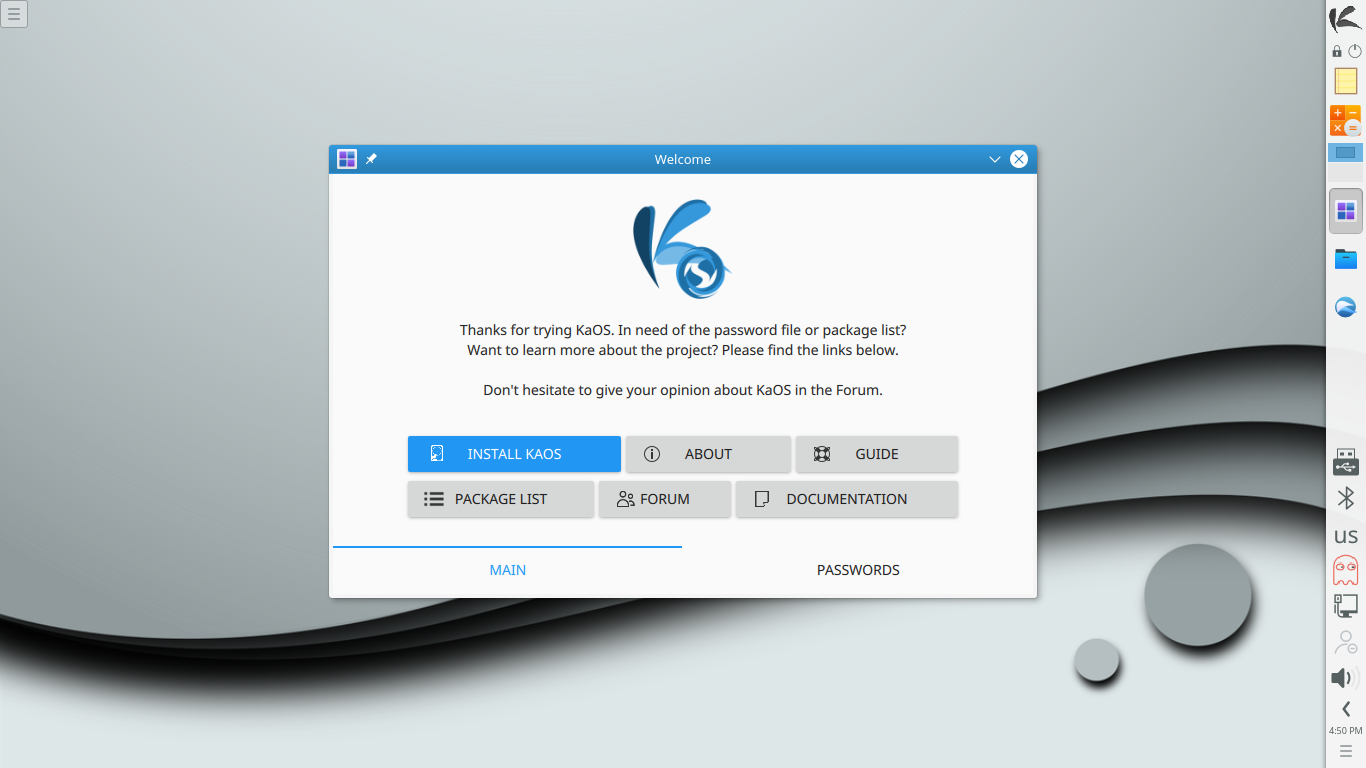The height and width of the screenshot is (768, 1366).
Task: Click the user account tray icon
Action: [1346, 641]
